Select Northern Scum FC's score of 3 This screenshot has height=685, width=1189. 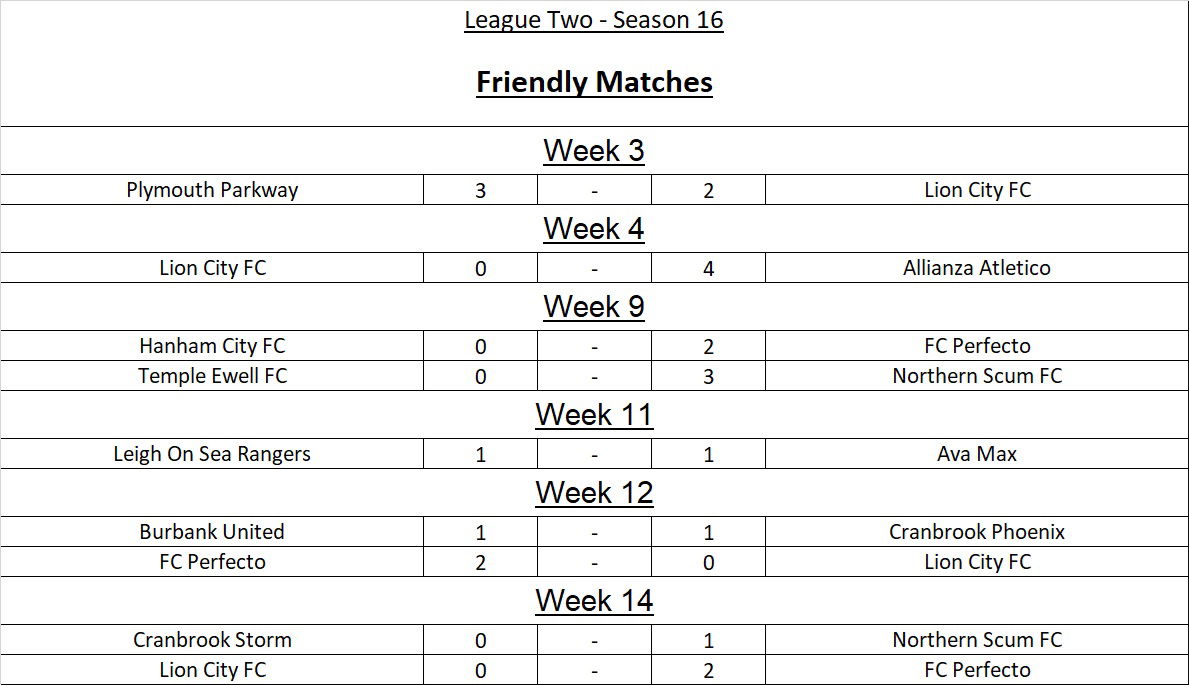(708, 376)
